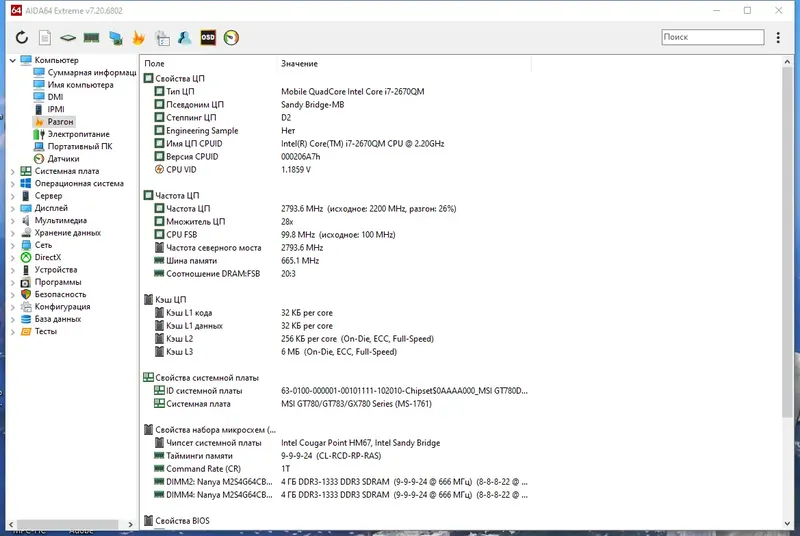Click the benchmark gauge toolbar icon

click(x=231, y=37)
